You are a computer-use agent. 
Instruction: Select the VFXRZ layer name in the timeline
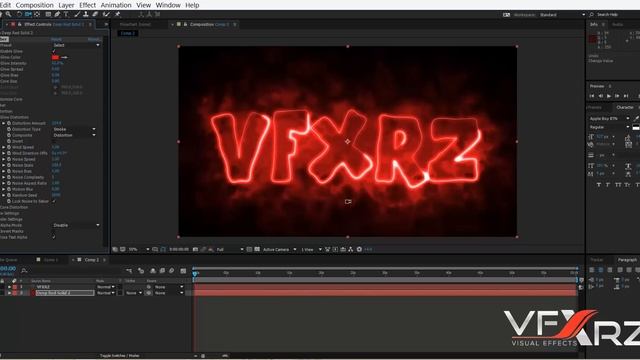[x=43, y=287]
